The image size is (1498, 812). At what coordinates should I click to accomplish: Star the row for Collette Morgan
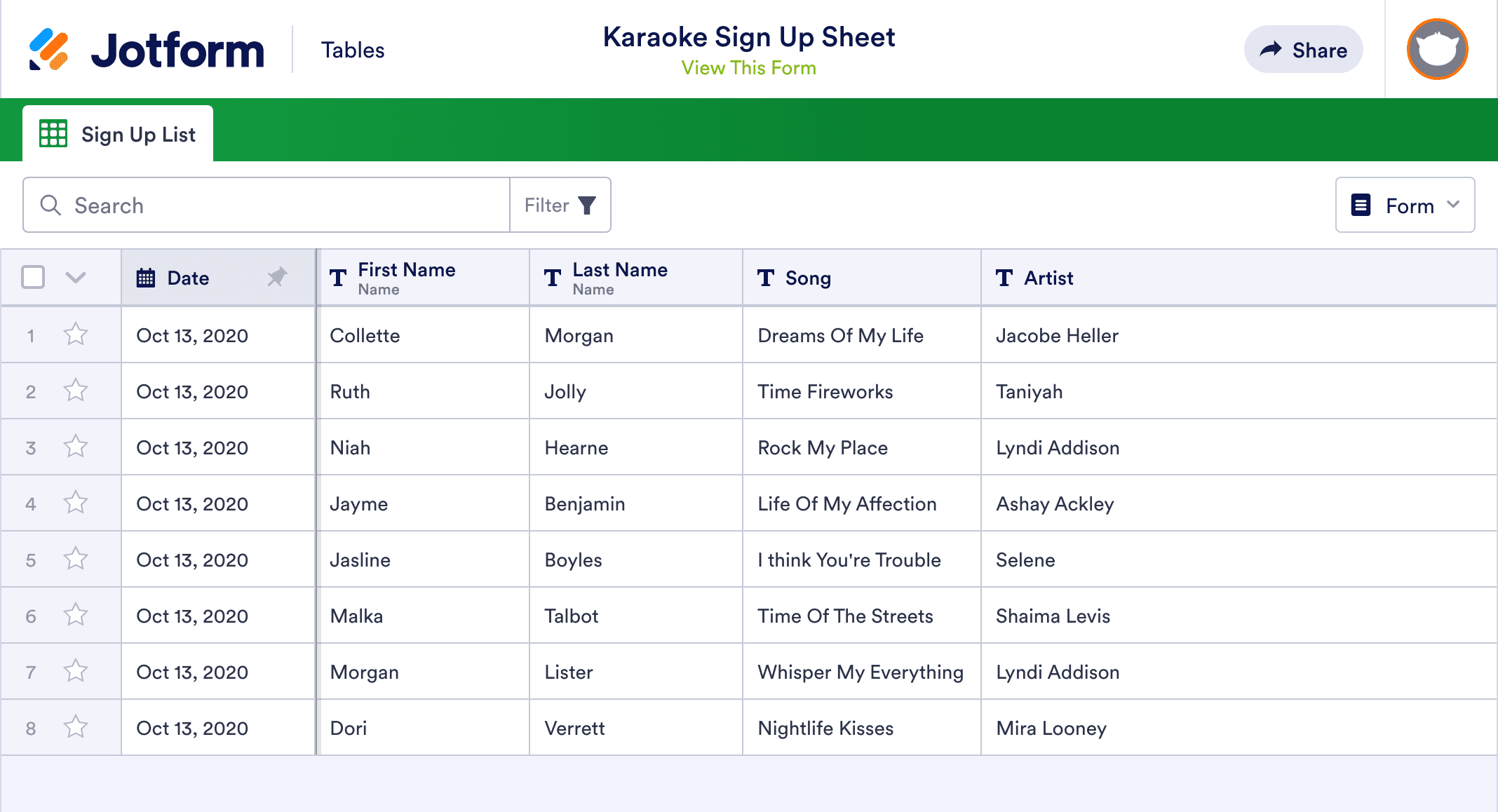[76, 335]
